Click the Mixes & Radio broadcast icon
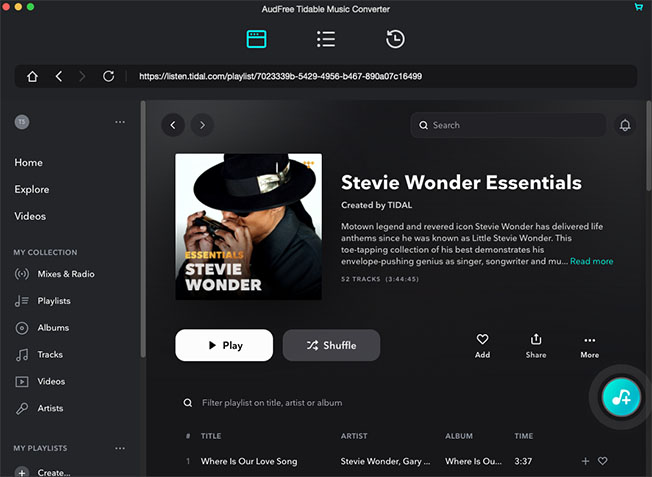This screenshot has width=652, height=477. point(22,274)
